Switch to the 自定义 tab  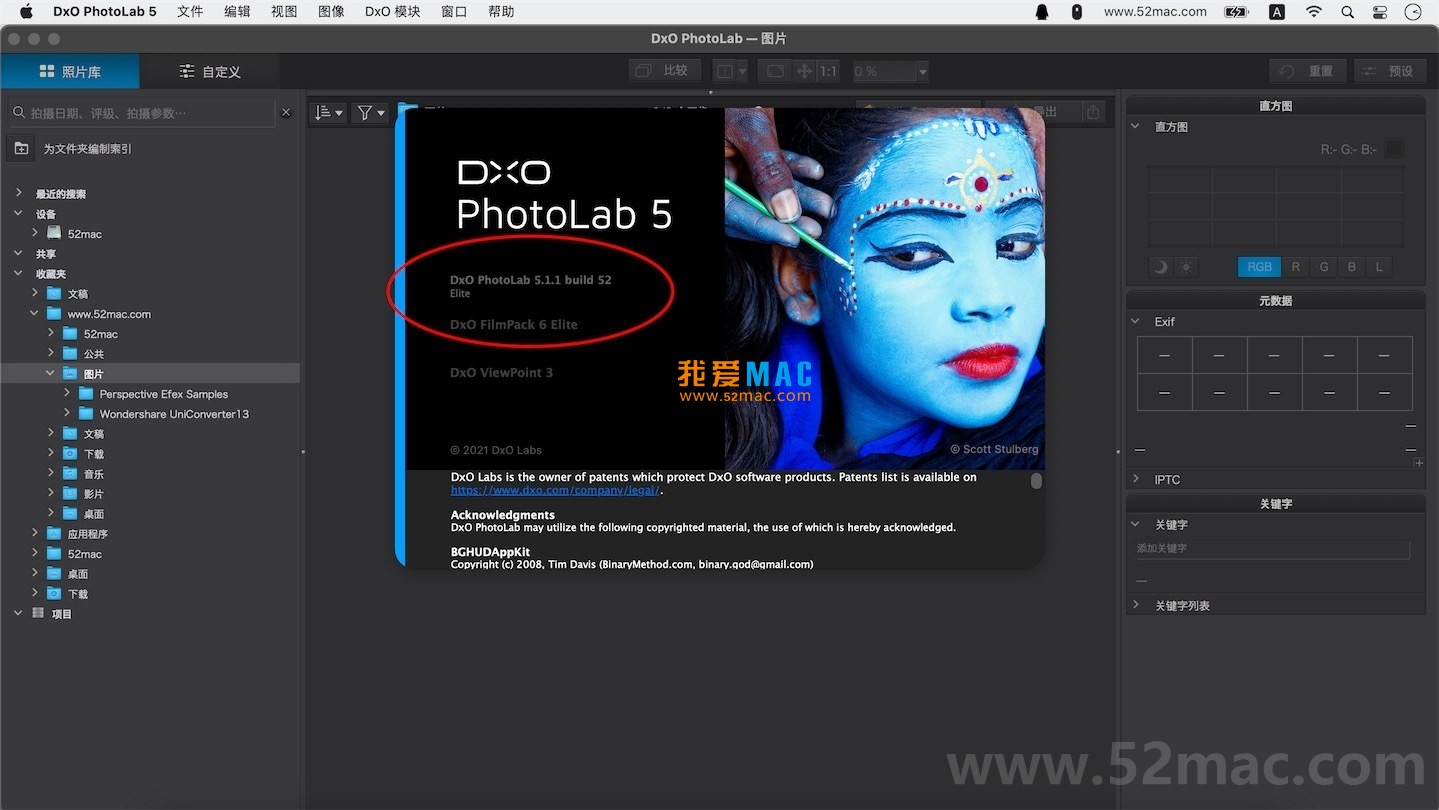pos(210,71)
